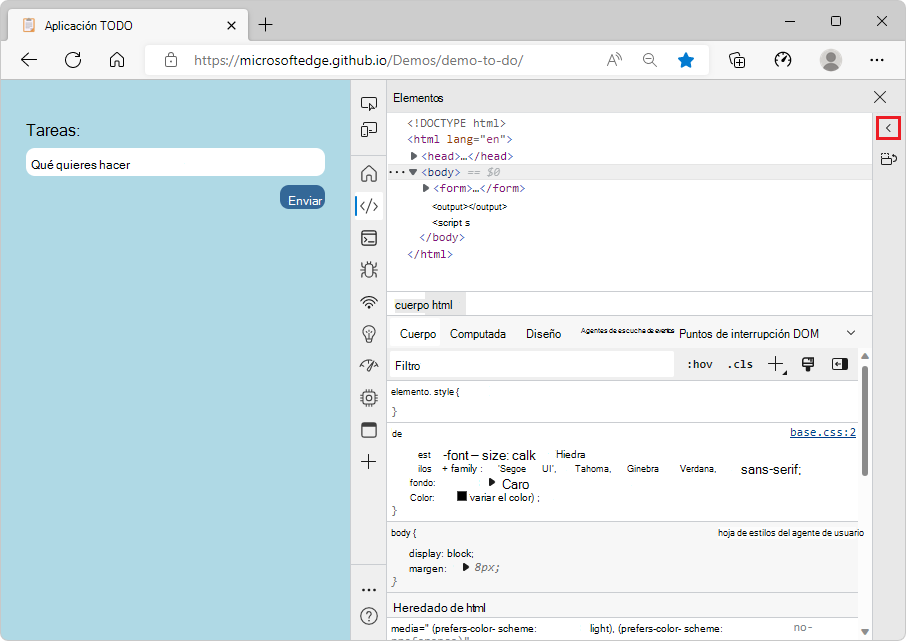Click the 'cuerpo html' breadcrumb
Image resolution: width=906 pixels, height=641 pixels.
tap(424, 305)
